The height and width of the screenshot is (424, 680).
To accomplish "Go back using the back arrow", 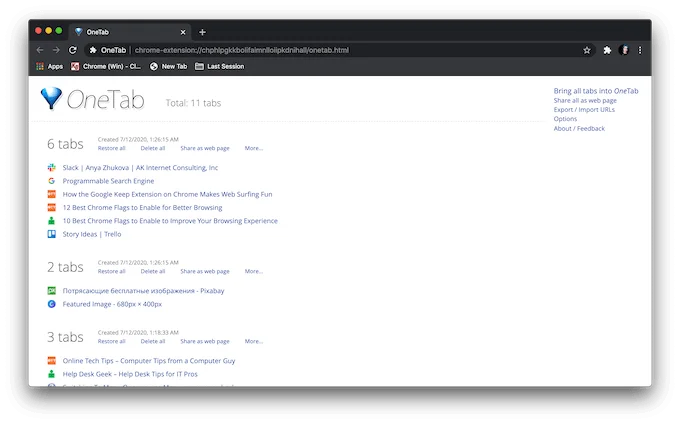I will coord(40,50).
